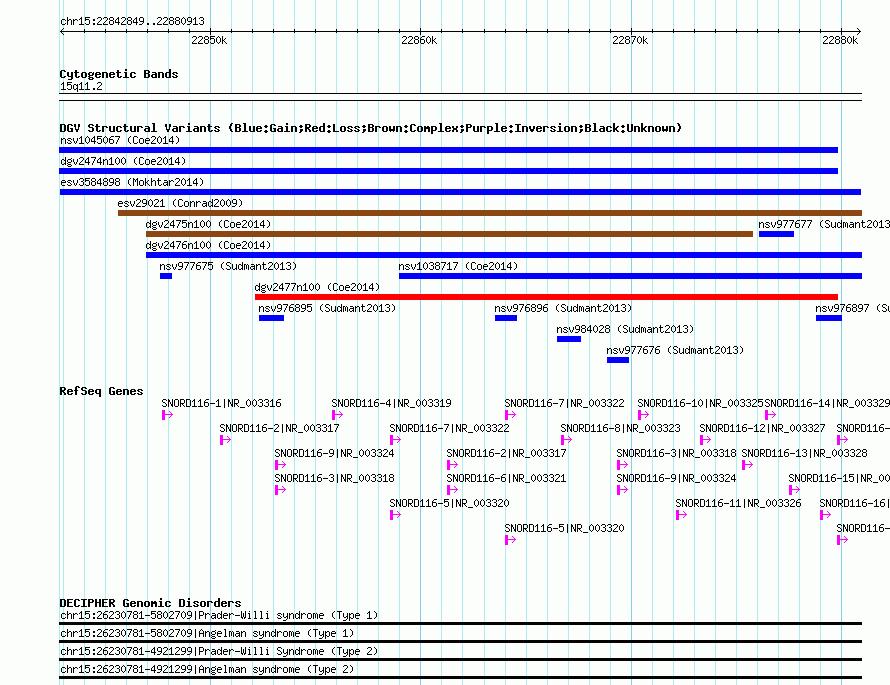Click the small blue nsv977676 bar
The height and width of the screenshot is (685, 890).
pyautogui.click(x=618, y=360)
